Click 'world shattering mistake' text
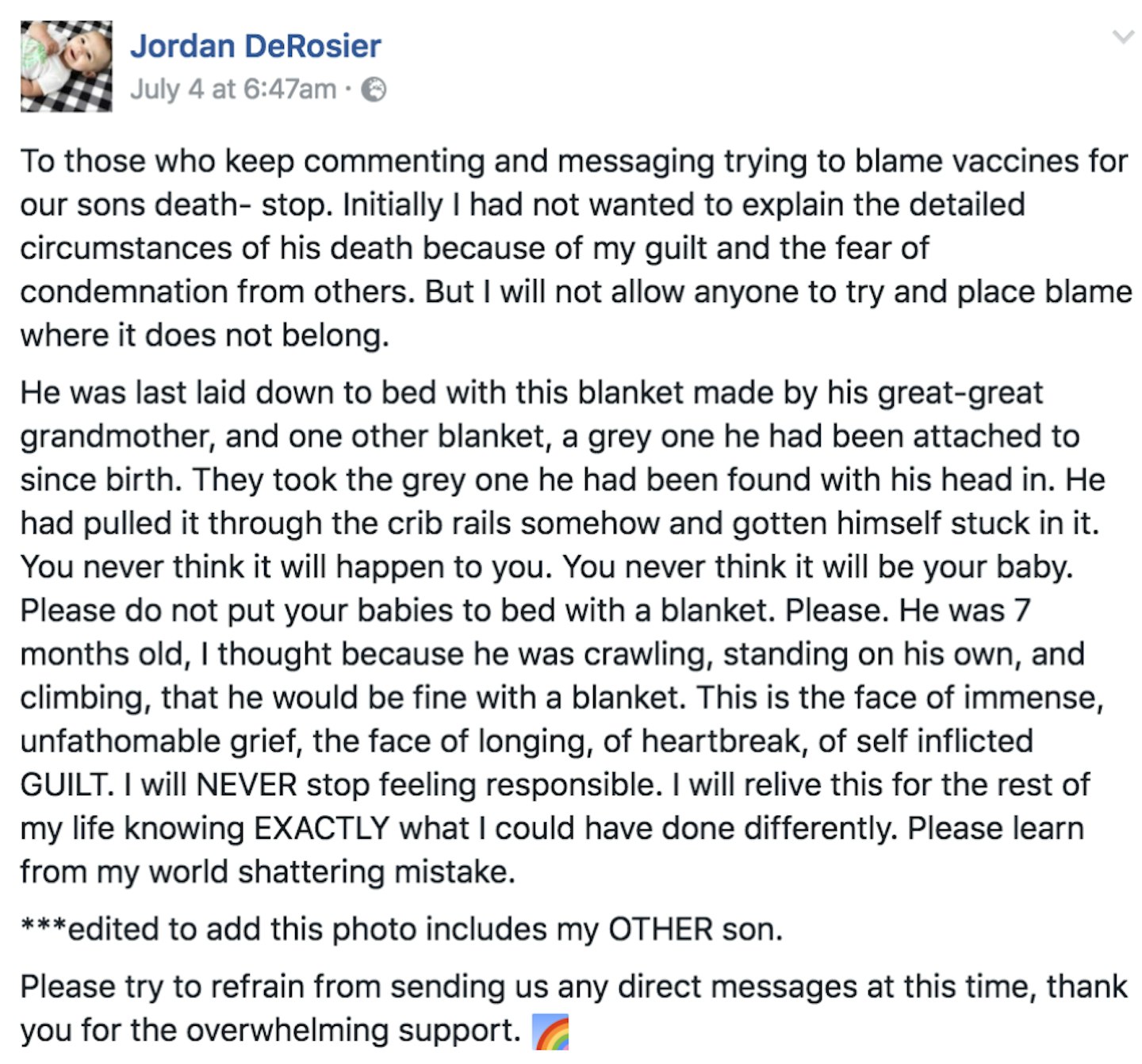The image size is (1142, 1064). [332, 872]
